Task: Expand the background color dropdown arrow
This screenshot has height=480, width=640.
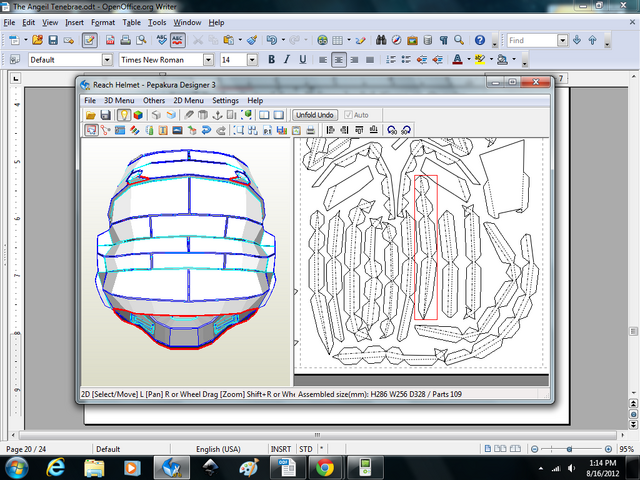Action: pos(513,60)
